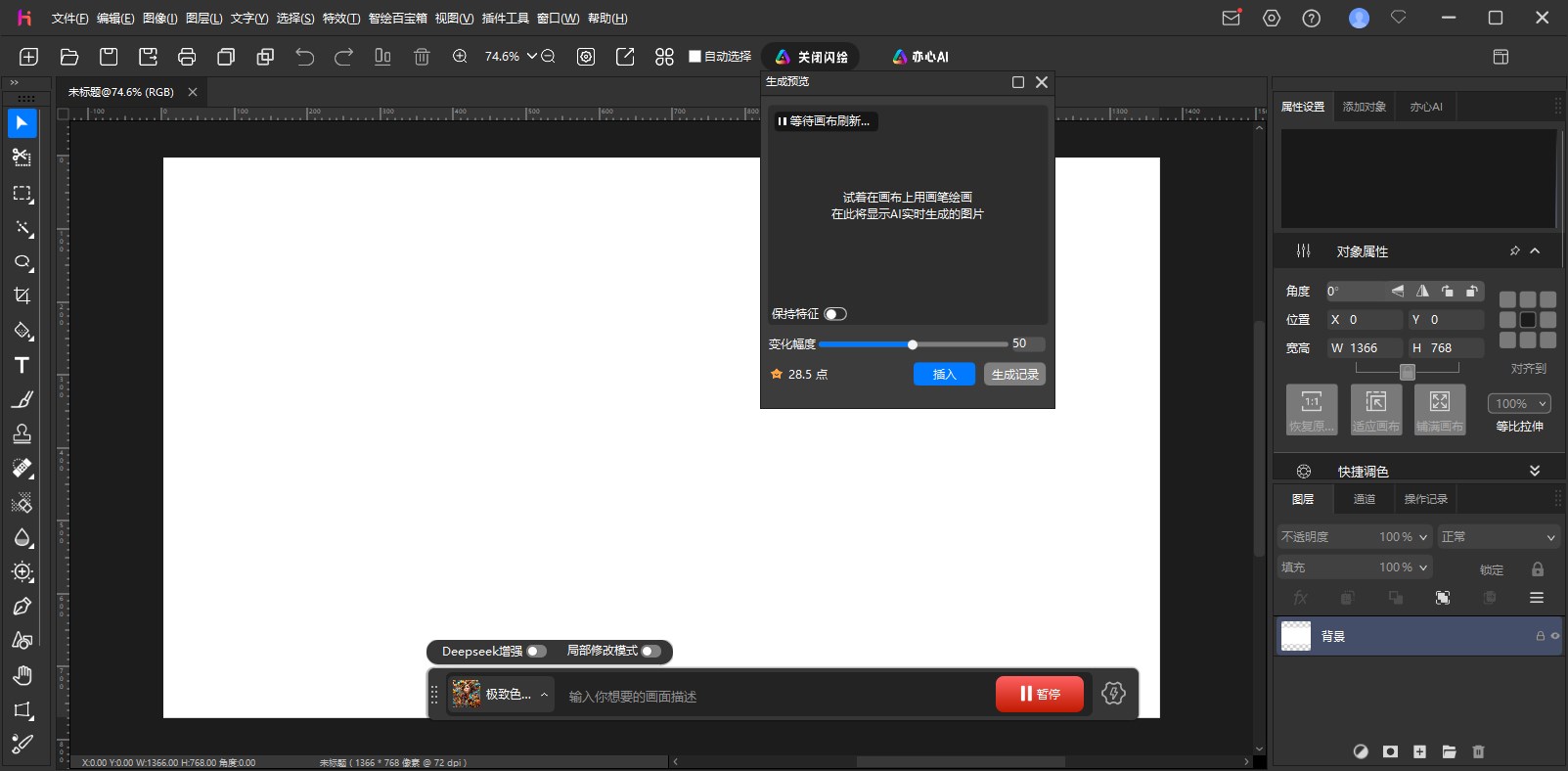The image size is (1568, 771).
Task: Save the document using the disk icon
Action: point(109,57)
